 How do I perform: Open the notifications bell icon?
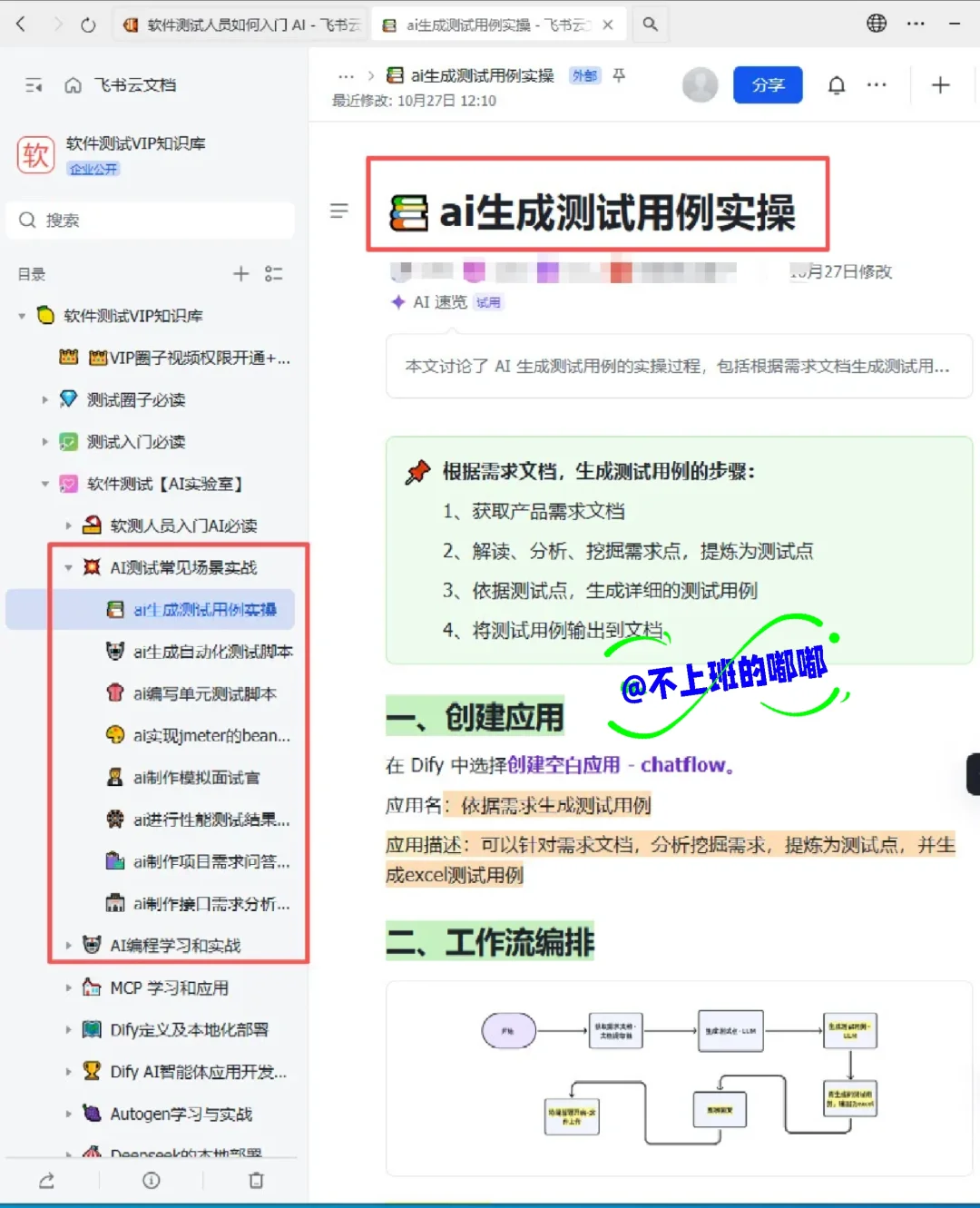click(836, 84)
